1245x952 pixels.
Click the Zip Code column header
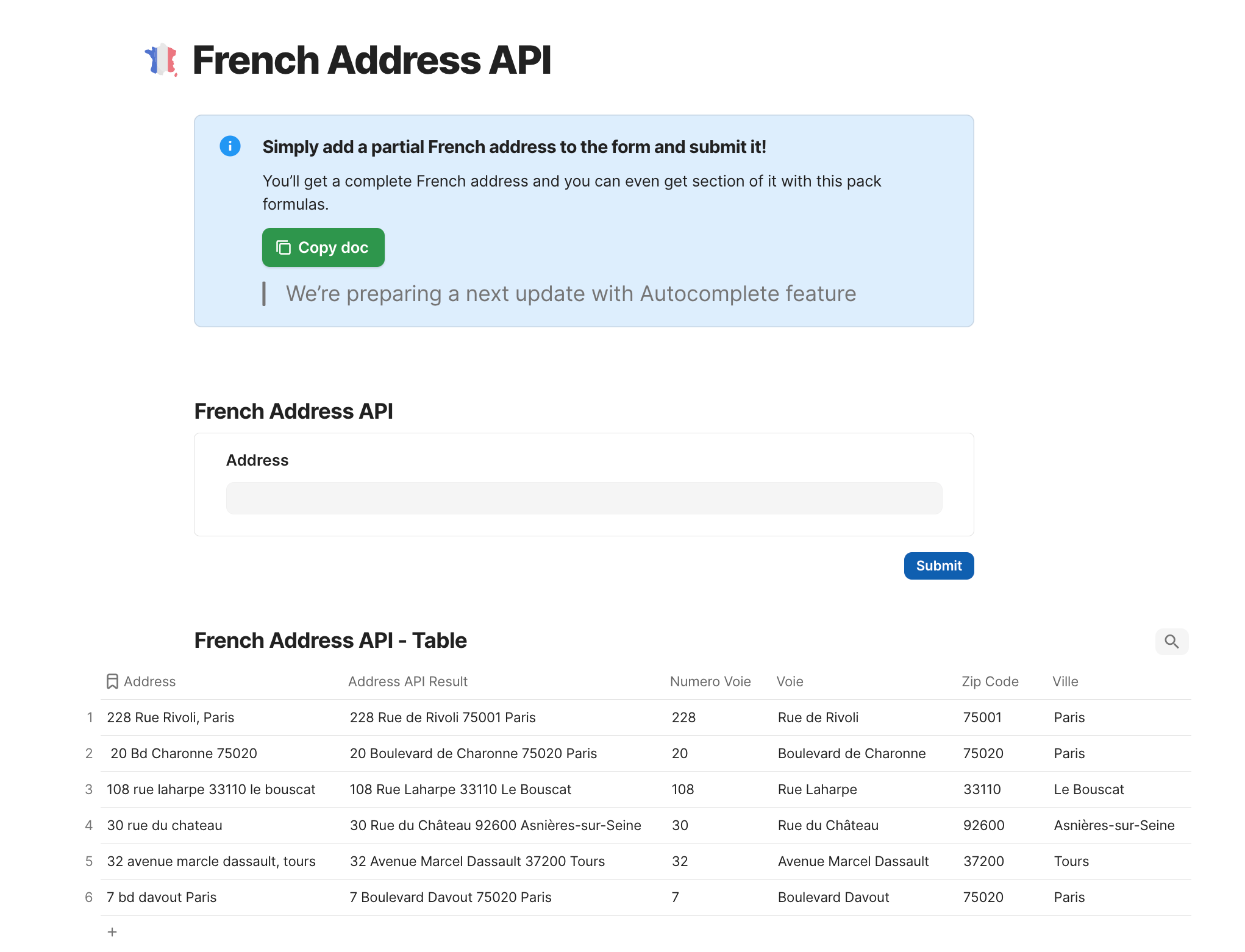990,681
